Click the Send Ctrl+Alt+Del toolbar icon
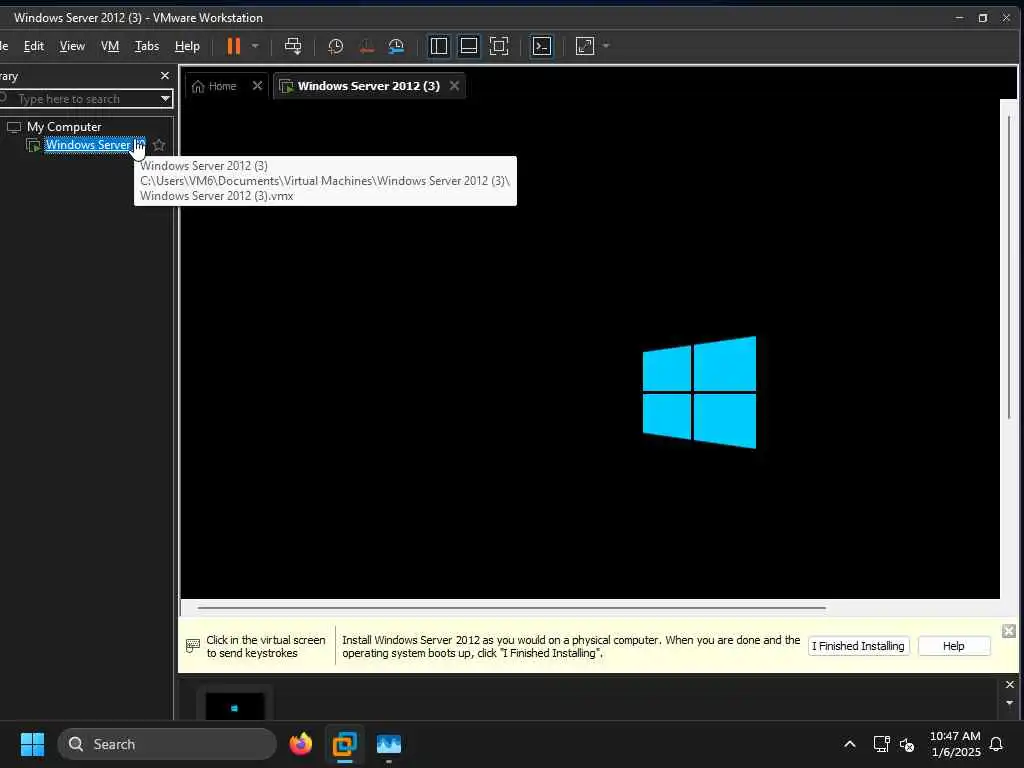The width and height of the screenshot is (1024, 768). tap(293, 46)
